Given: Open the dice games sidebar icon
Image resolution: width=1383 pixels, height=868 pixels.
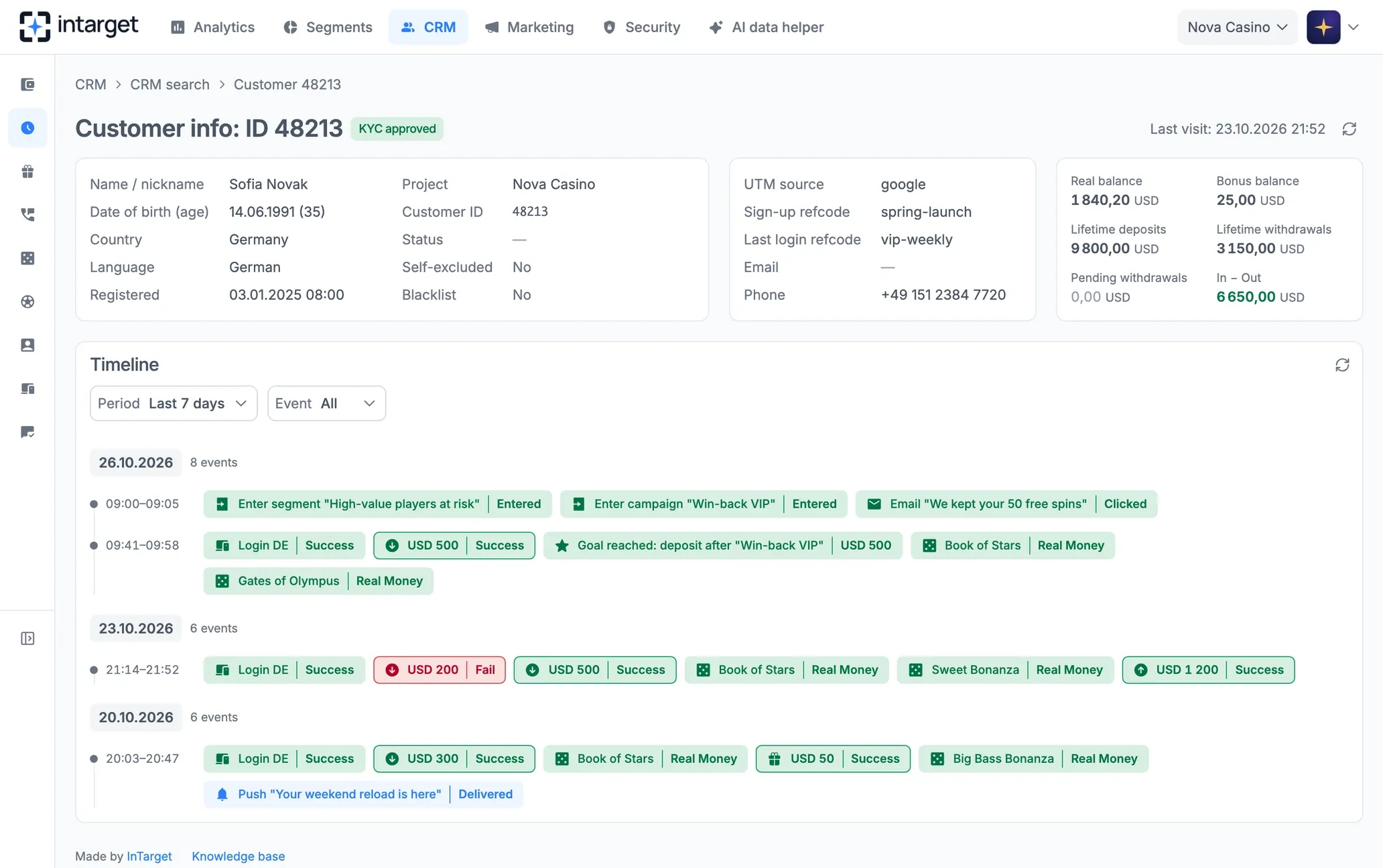Looking at the screenshot, I should (x=27, y=259).
